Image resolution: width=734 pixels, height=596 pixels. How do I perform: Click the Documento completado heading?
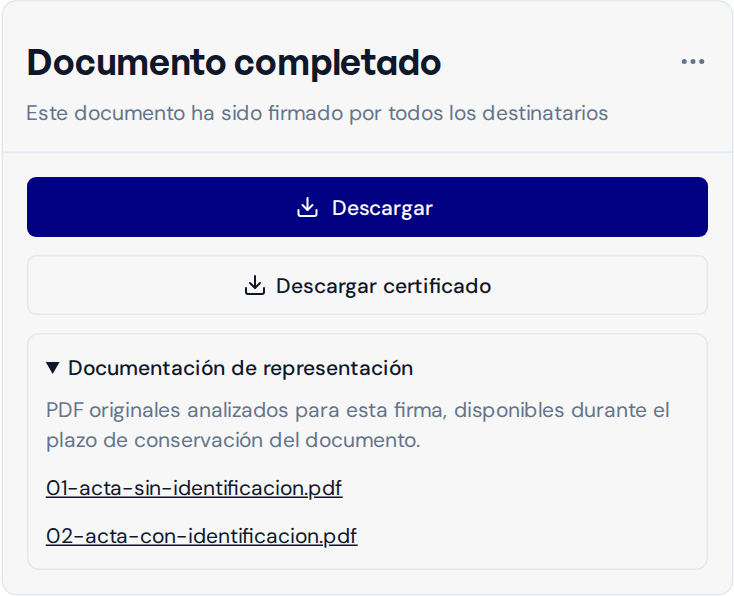click(x=234, y=63)
